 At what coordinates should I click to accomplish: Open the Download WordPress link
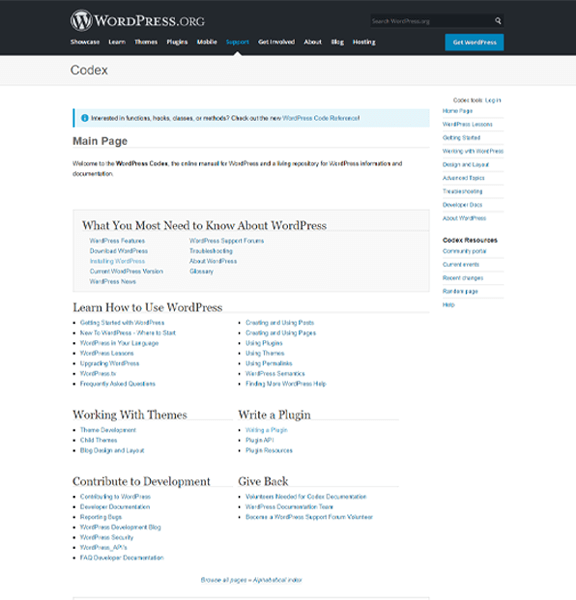(x=119, y=251)
